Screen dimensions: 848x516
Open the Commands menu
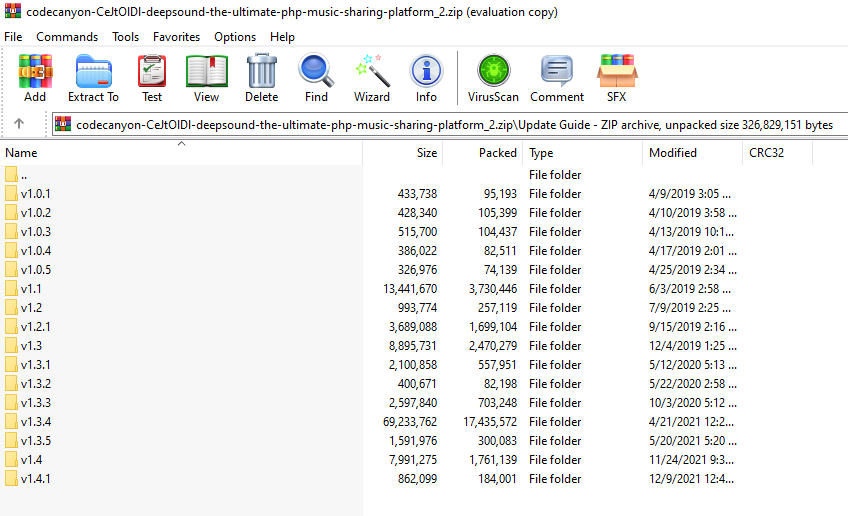pyautogui.click(x=67, y=37)
